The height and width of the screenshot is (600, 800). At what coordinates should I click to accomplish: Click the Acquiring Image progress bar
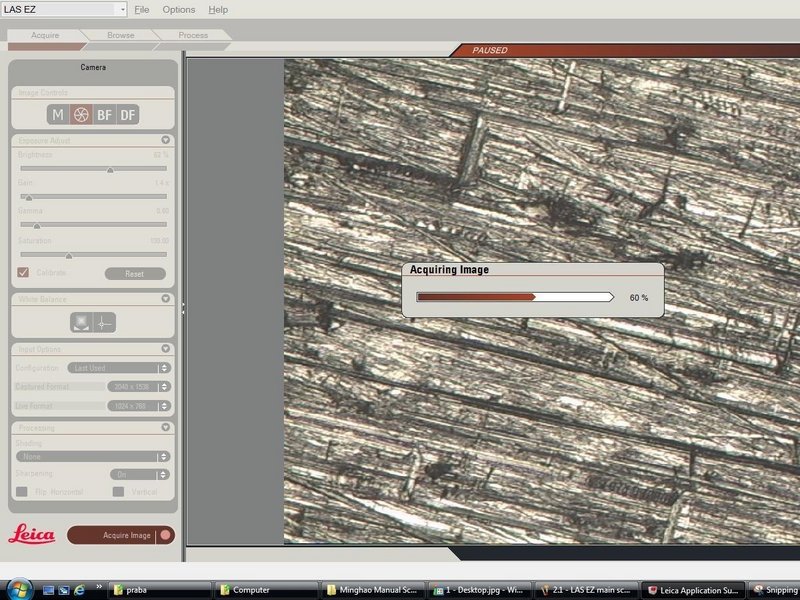pos(515,297)
